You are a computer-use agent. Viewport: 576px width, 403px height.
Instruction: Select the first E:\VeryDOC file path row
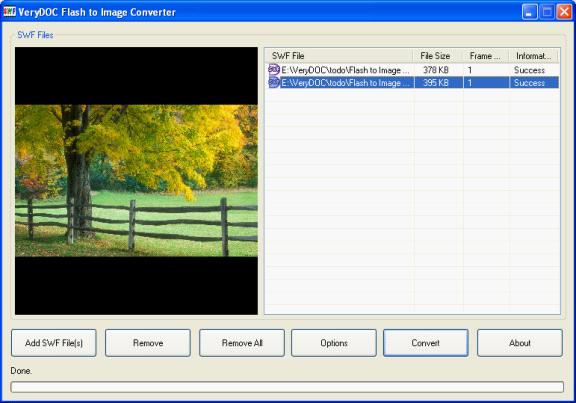[345, 70]
